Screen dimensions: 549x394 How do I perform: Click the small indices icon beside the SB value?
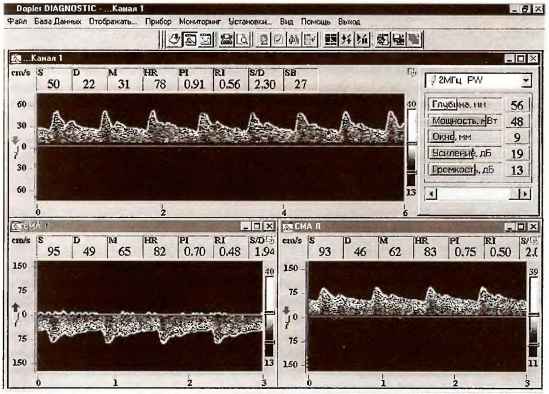[x=412, y=72]
